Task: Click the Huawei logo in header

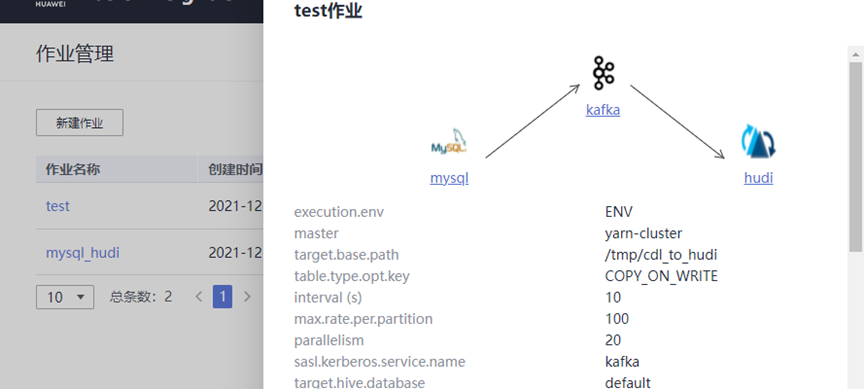Action: 47,4
